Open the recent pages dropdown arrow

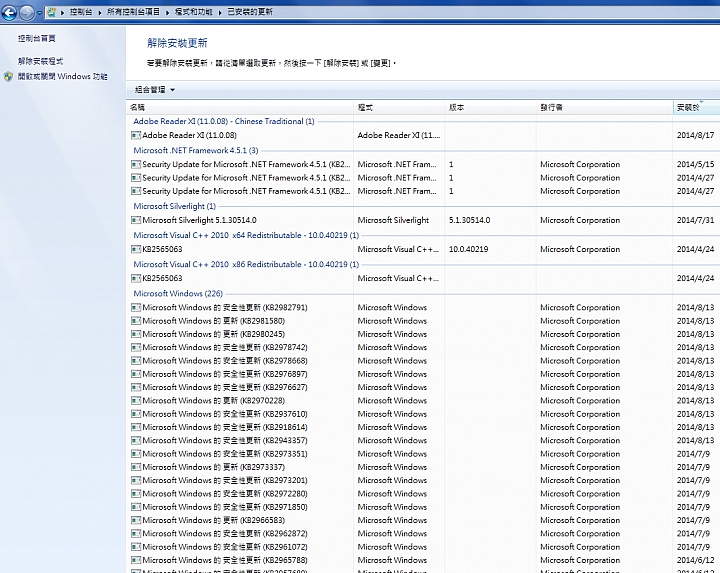[39, 13]
